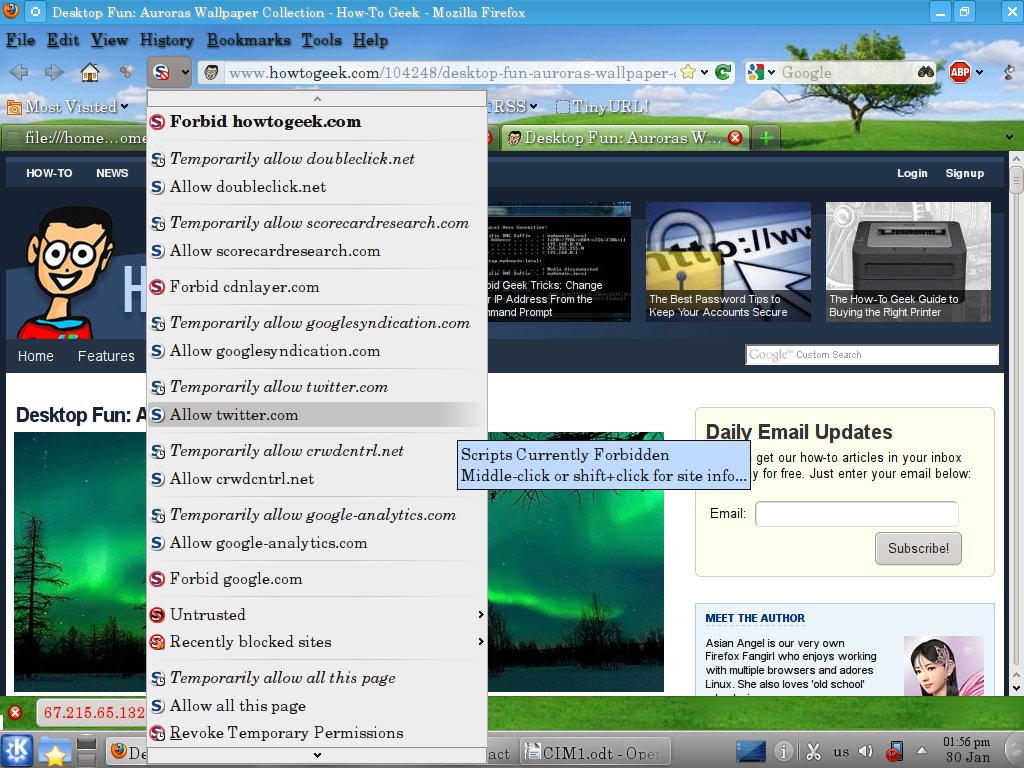This screenshot has width=1024, height=768.
Task: Open the History menu
Action: [167, 40]
